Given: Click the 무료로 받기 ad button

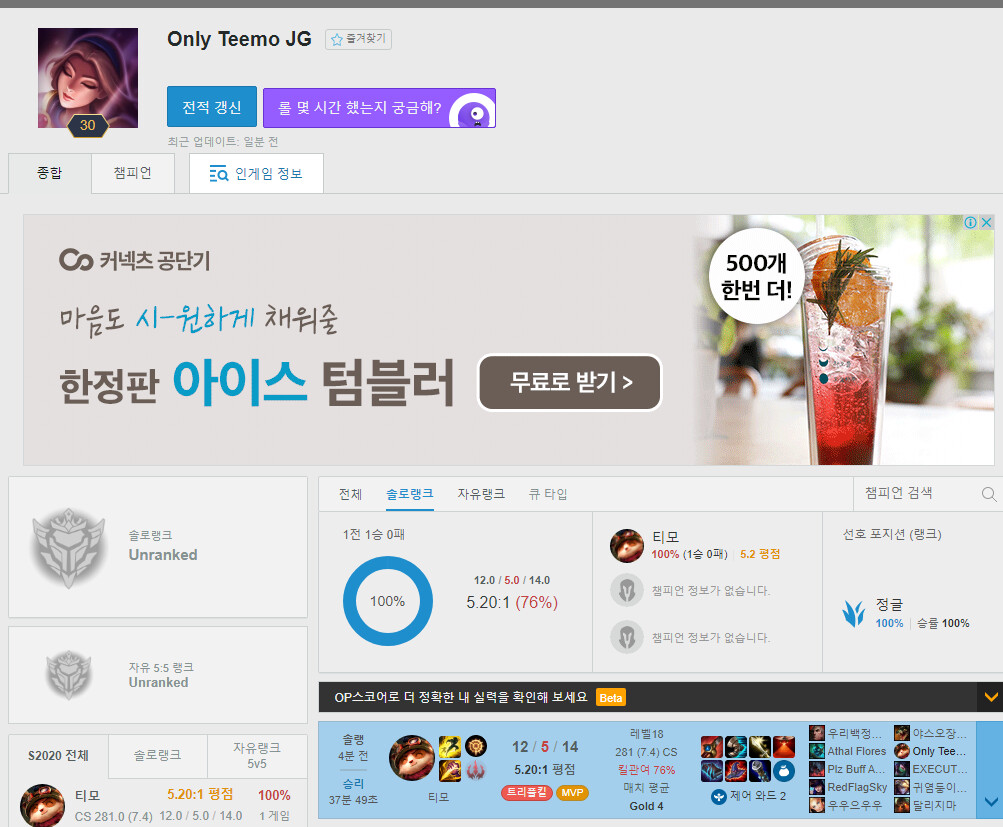Looking at the screenshot, I should tap(570, 382).
